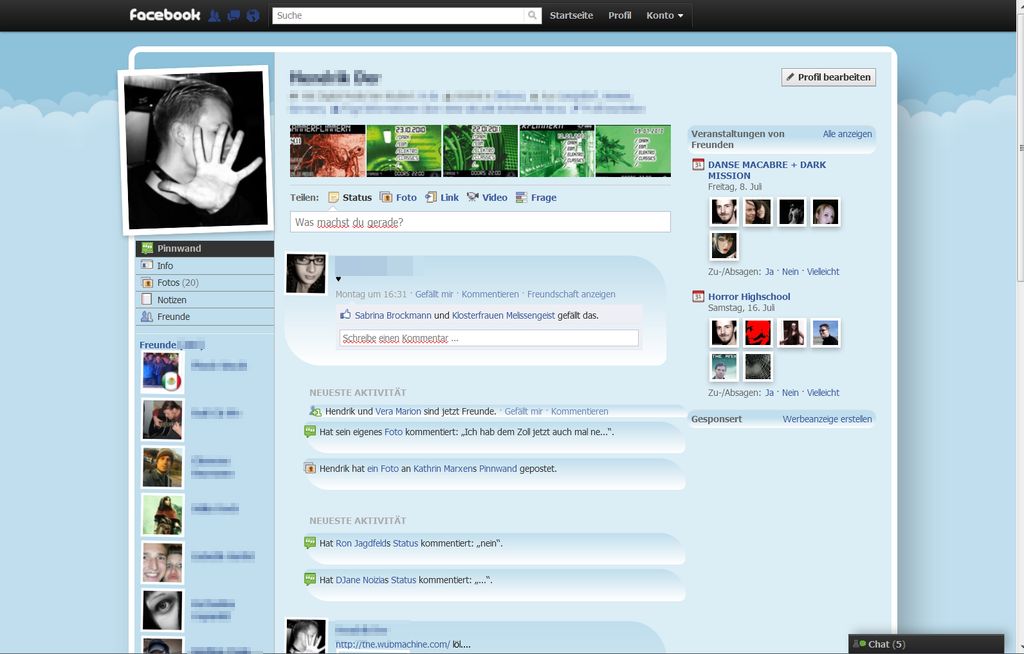Go to Startseite in the top menu
1024x654 pixels.
[570, 15]
